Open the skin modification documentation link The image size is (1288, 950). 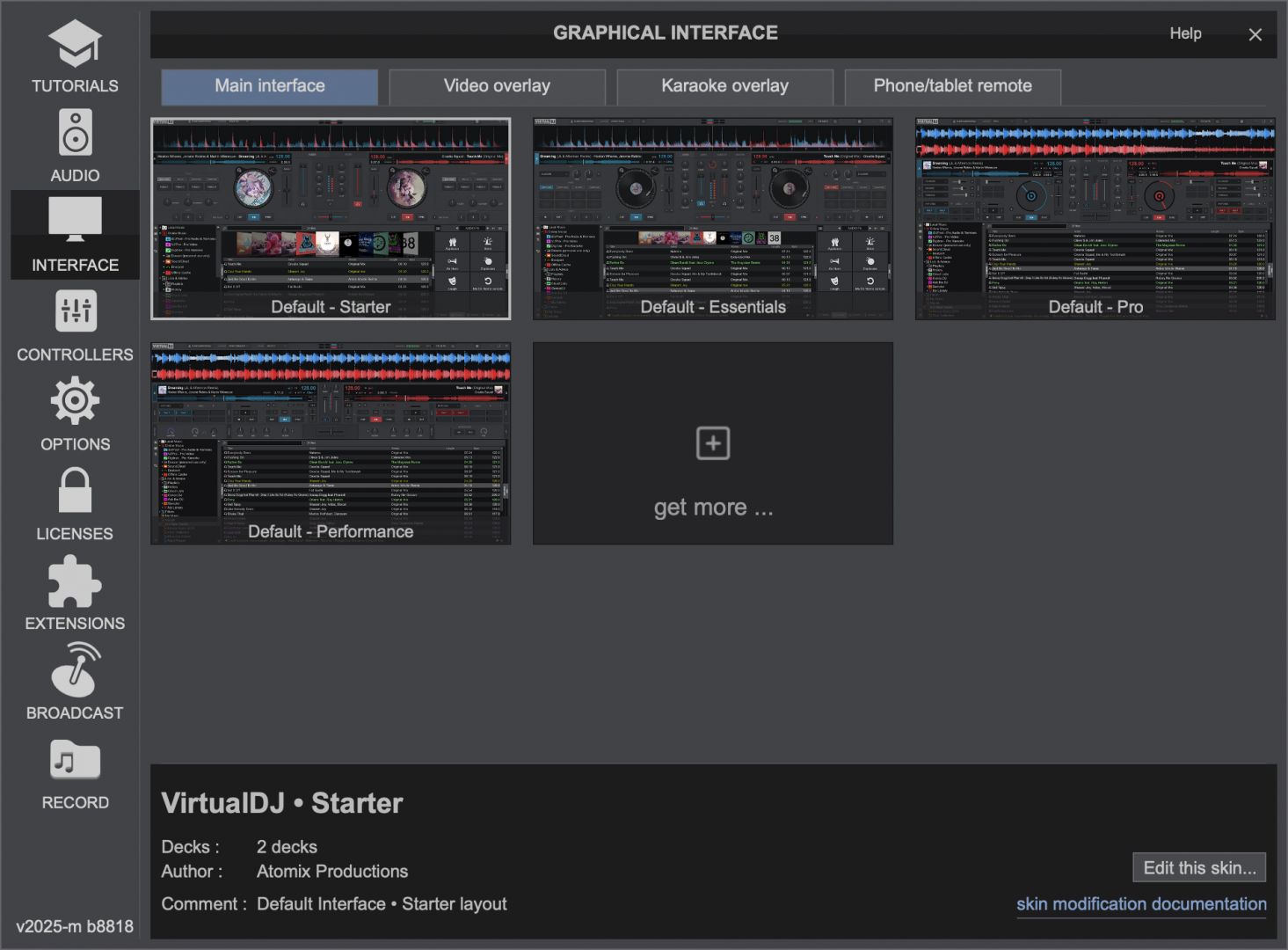(x=1140, y=904)
